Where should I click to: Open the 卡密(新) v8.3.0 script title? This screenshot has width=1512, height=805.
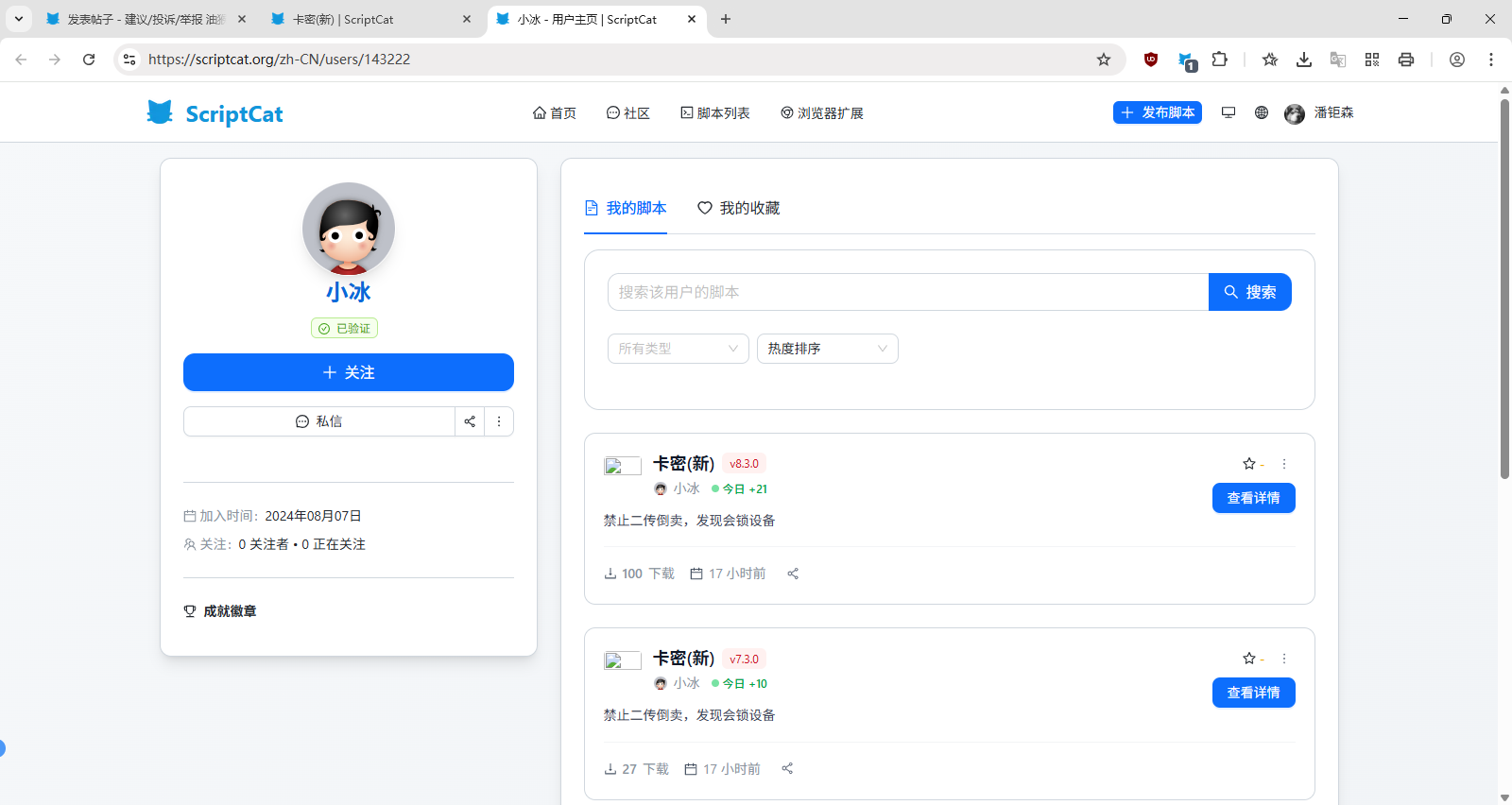[x=684, y=463]
